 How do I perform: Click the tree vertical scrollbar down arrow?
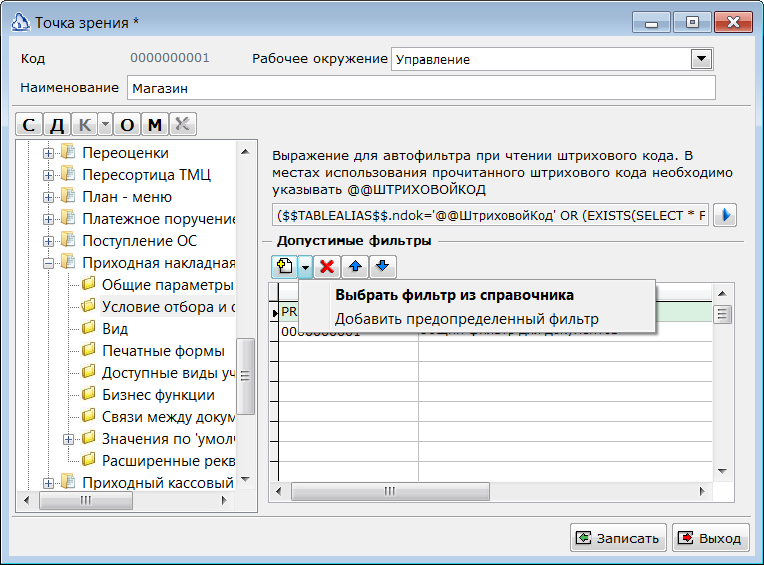[x=245, y=480]
